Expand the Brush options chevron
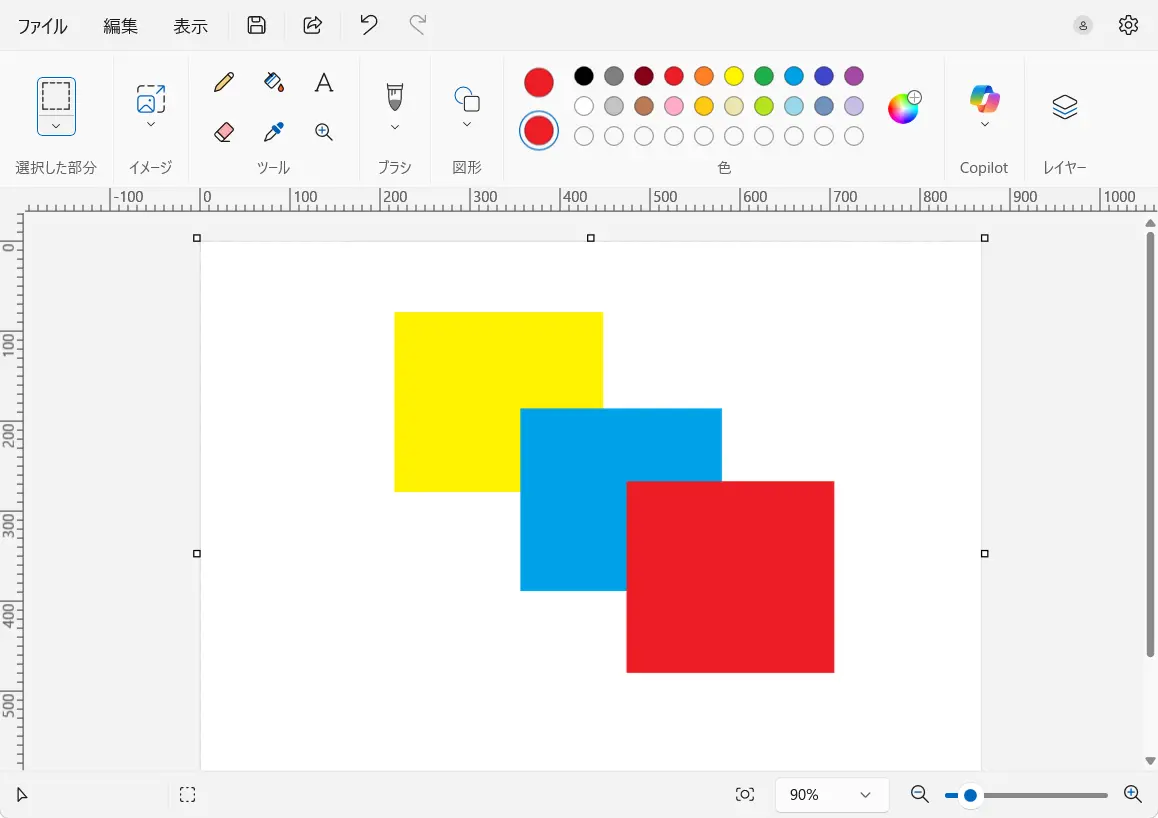The width and height of the screenshot is (1158, 818). coord(394,127)
